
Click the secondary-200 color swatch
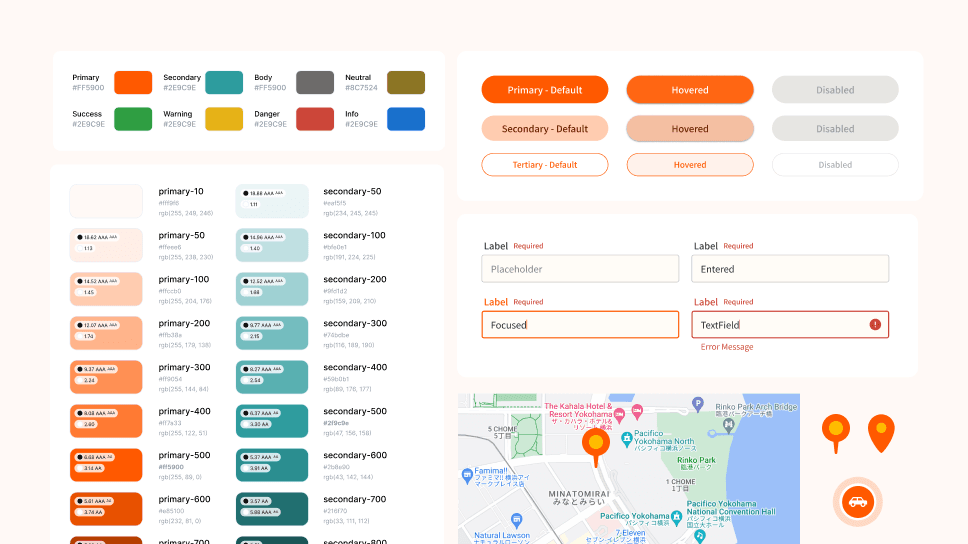tap(272, 289)
